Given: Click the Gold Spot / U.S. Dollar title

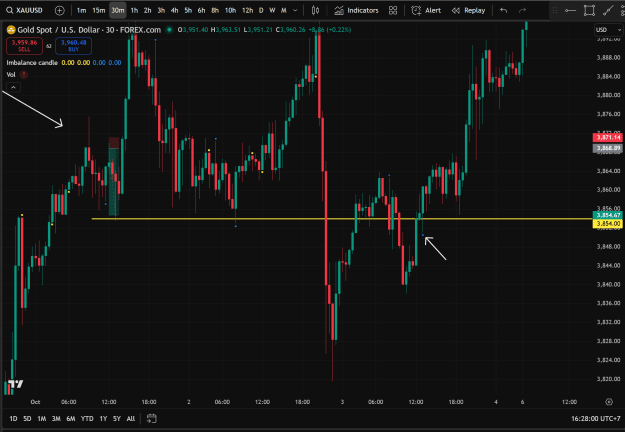Looking at the screenshot, I should (89, 30).
